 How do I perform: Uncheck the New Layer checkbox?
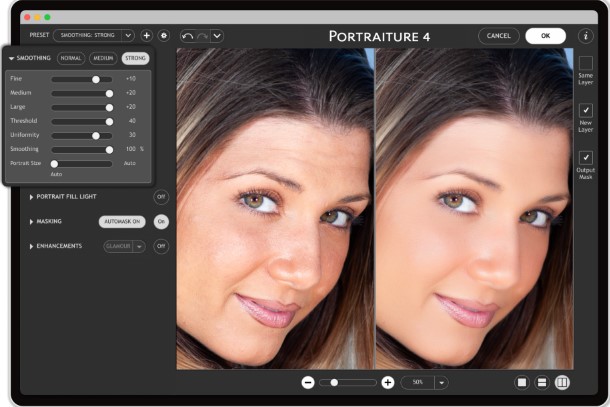pyautogui.click(x=586, y=111)
